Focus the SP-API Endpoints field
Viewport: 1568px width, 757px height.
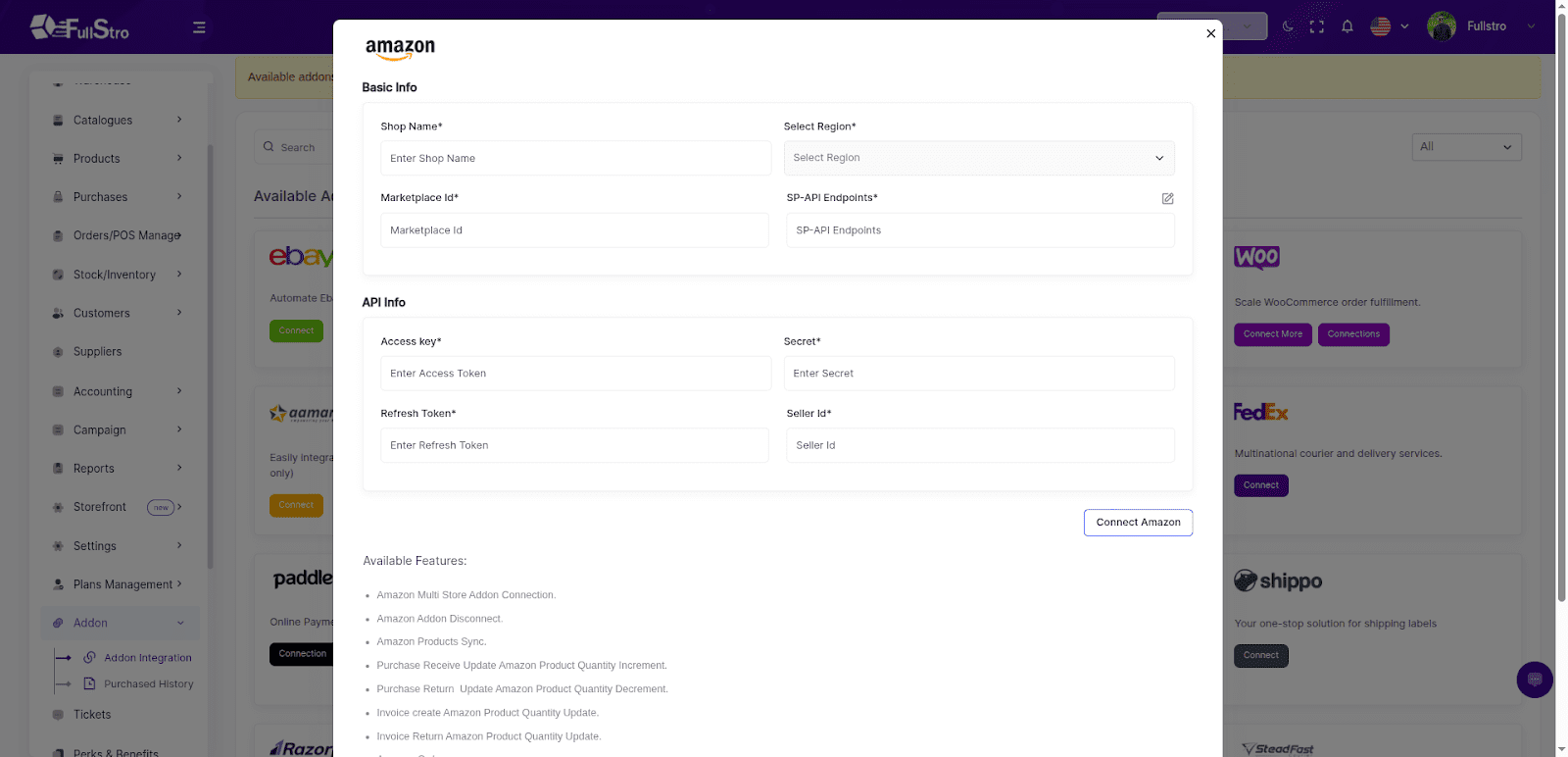coord(980,230)
